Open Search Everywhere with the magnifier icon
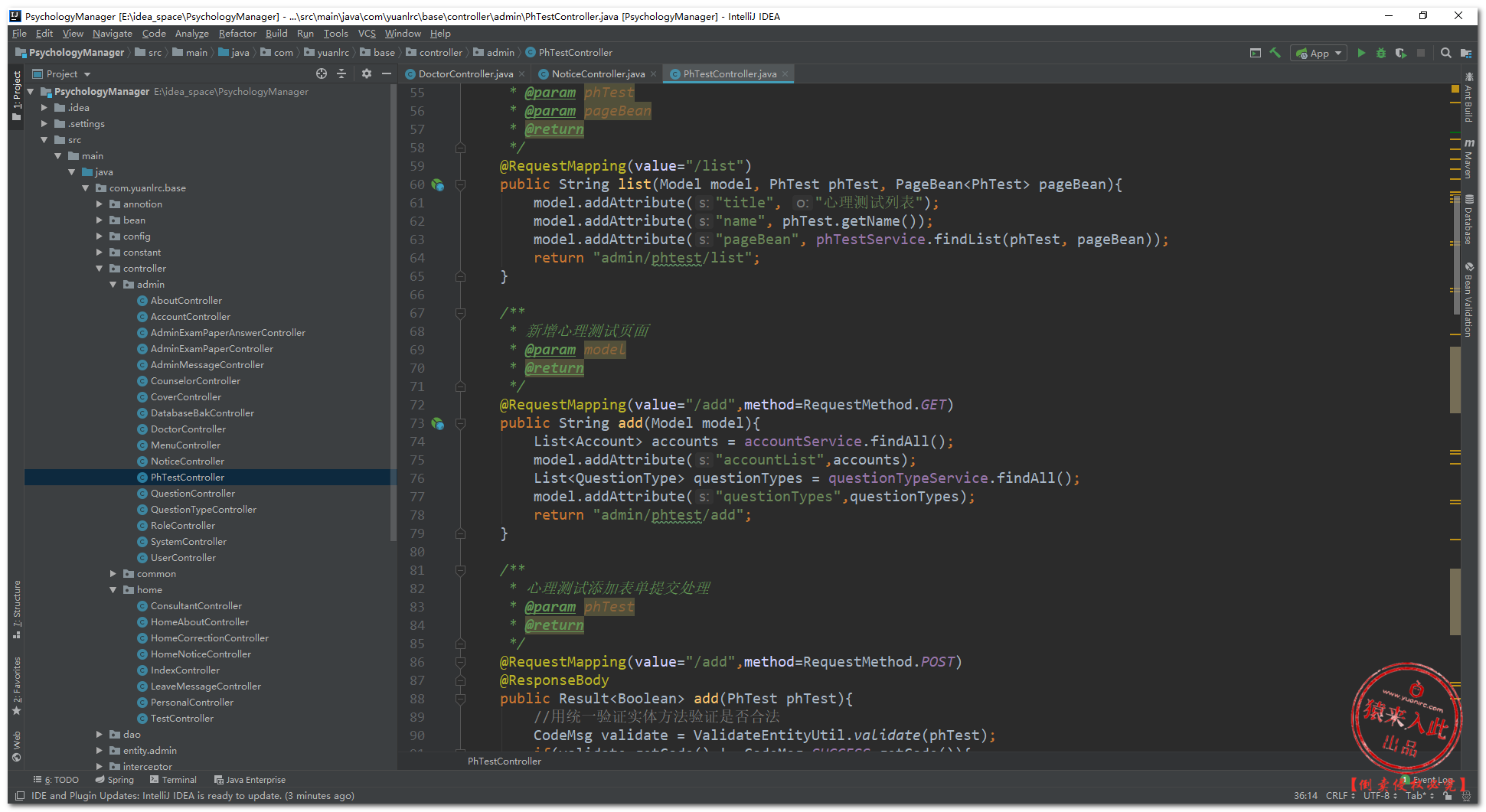Image resolution: width=1486 pixels, height=812 pixels. pyautogui.click(x=1445, y=53)
